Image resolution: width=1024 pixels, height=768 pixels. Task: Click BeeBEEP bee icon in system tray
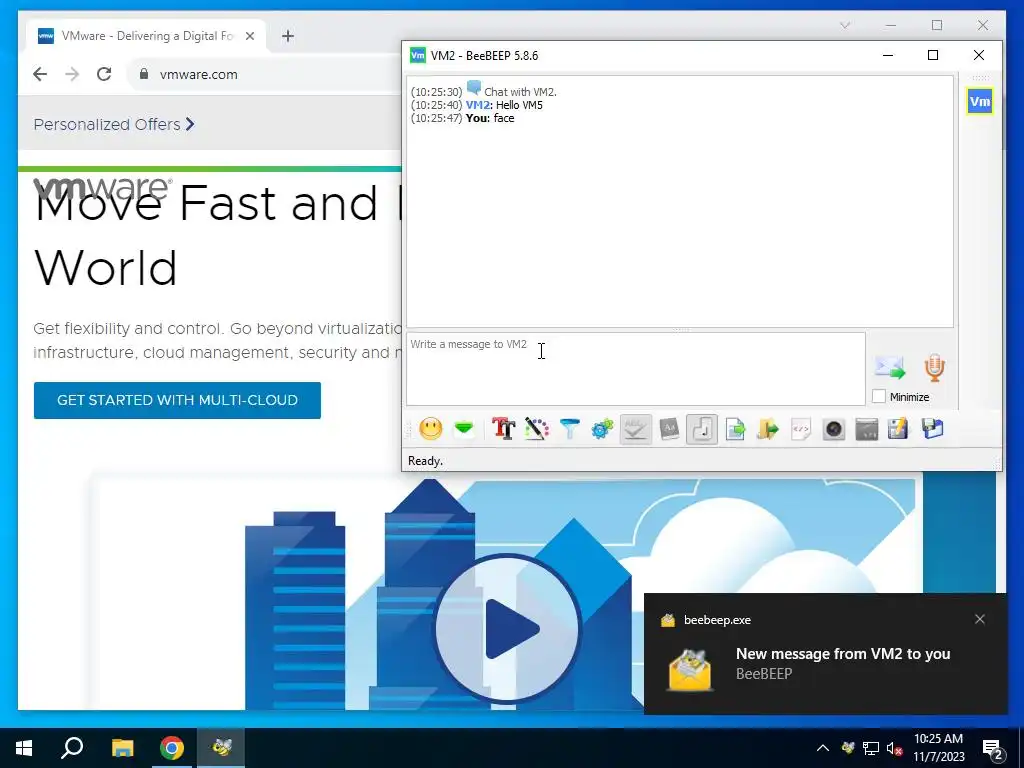pyautogui.click(x=848, y=748)
